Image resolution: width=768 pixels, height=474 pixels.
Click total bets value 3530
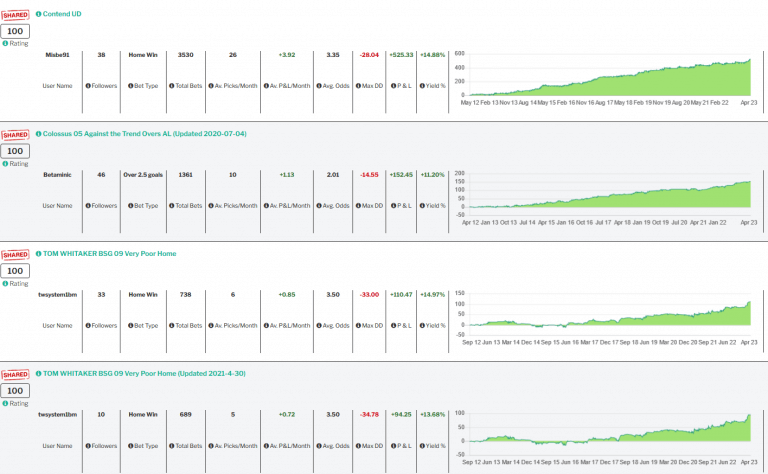point(186,55)
